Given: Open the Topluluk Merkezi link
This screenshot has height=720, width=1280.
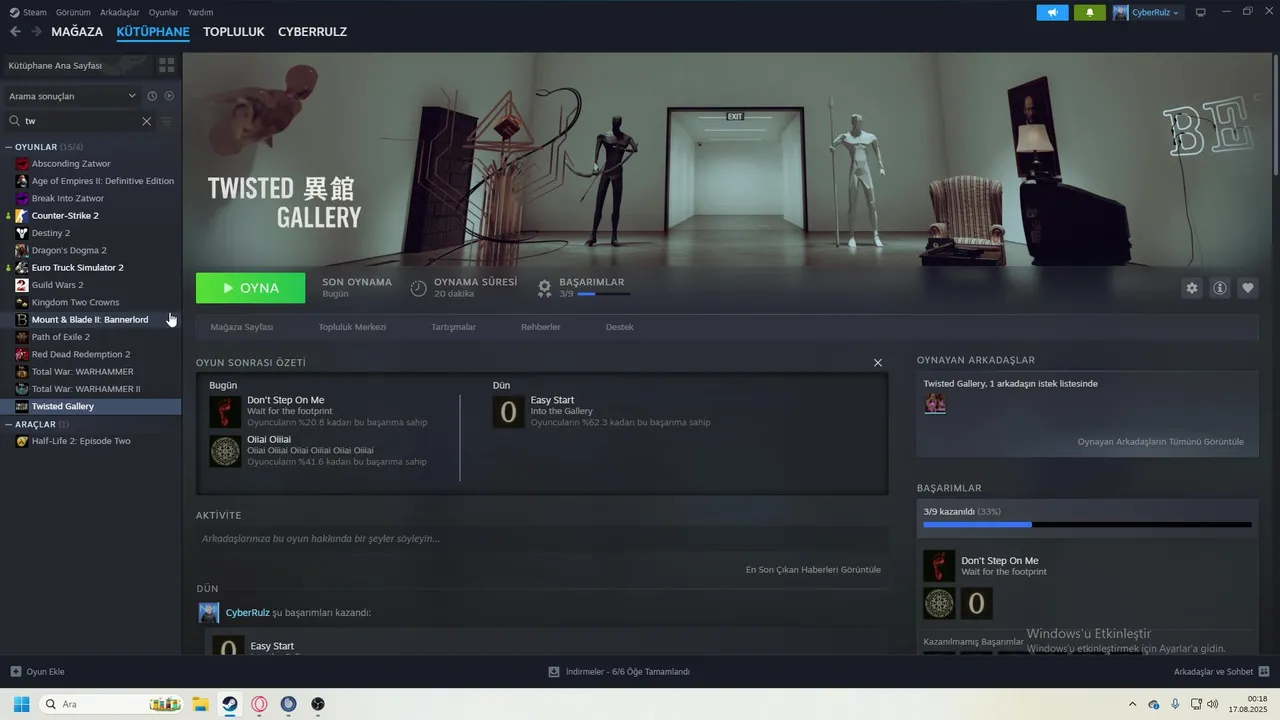Looking at the screenshot, I should tap(352, 327).
